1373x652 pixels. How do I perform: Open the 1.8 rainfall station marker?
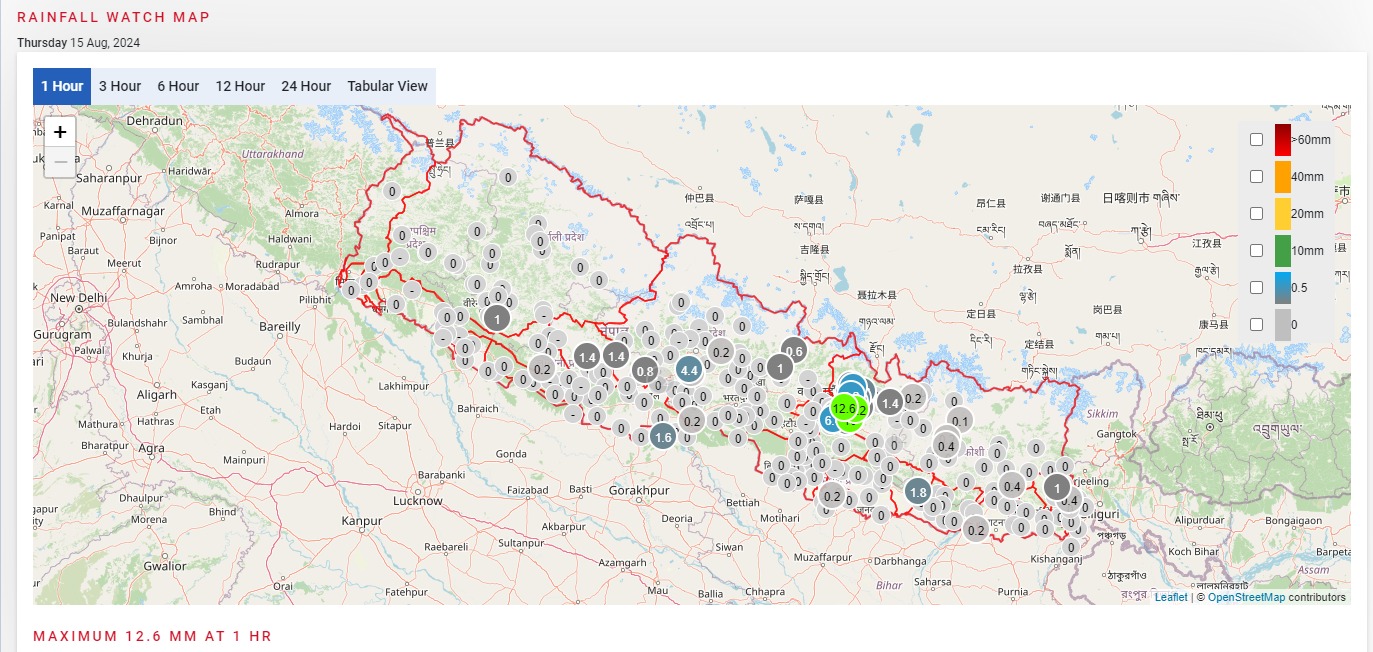pos(918,491)
